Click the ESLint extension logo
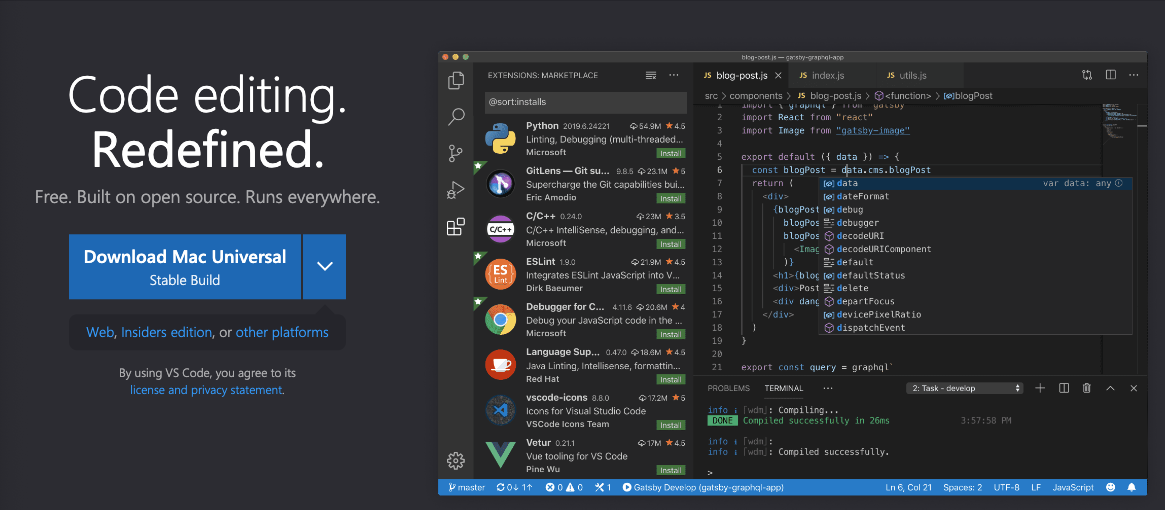1165x510 pixels. coord(501,274)
